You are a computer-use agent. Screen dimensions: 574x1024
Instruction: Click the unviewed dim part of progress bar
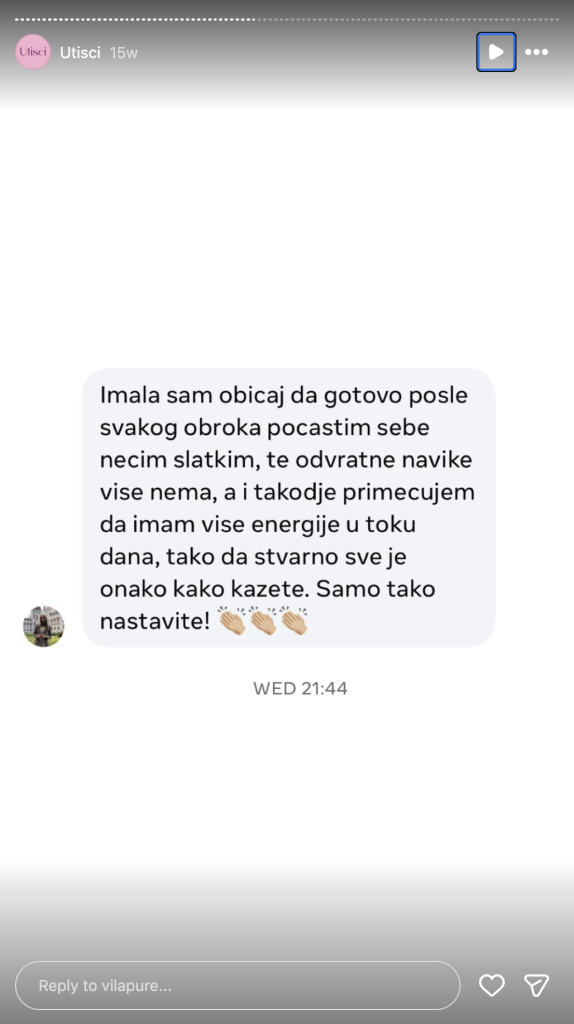coord(407,20)
